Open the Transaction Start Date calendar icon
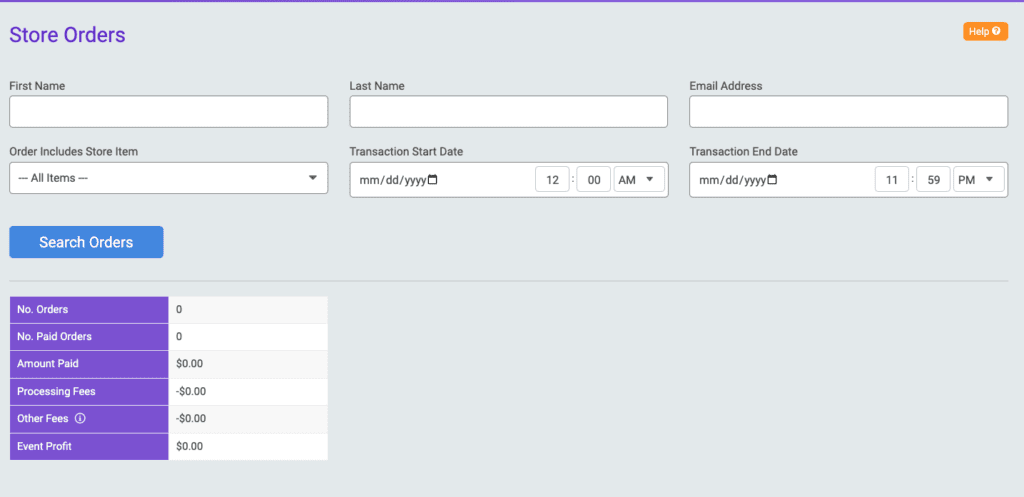This screenshot has width=1024, height=497. tap(432, 180)
